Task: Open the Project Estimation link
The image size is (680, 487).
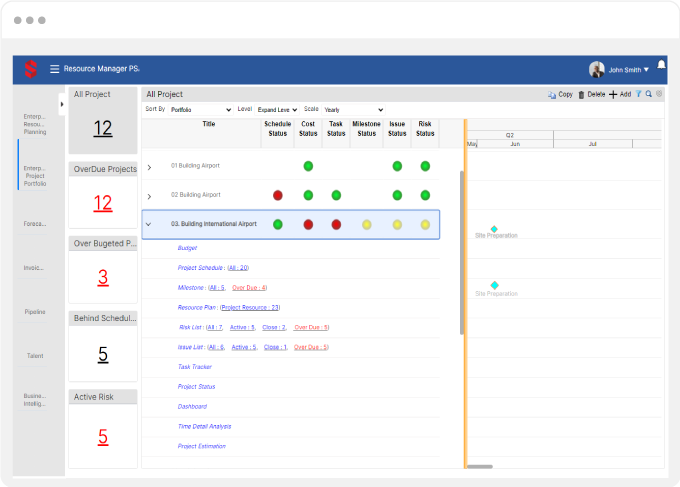Action: coord(202,446)
